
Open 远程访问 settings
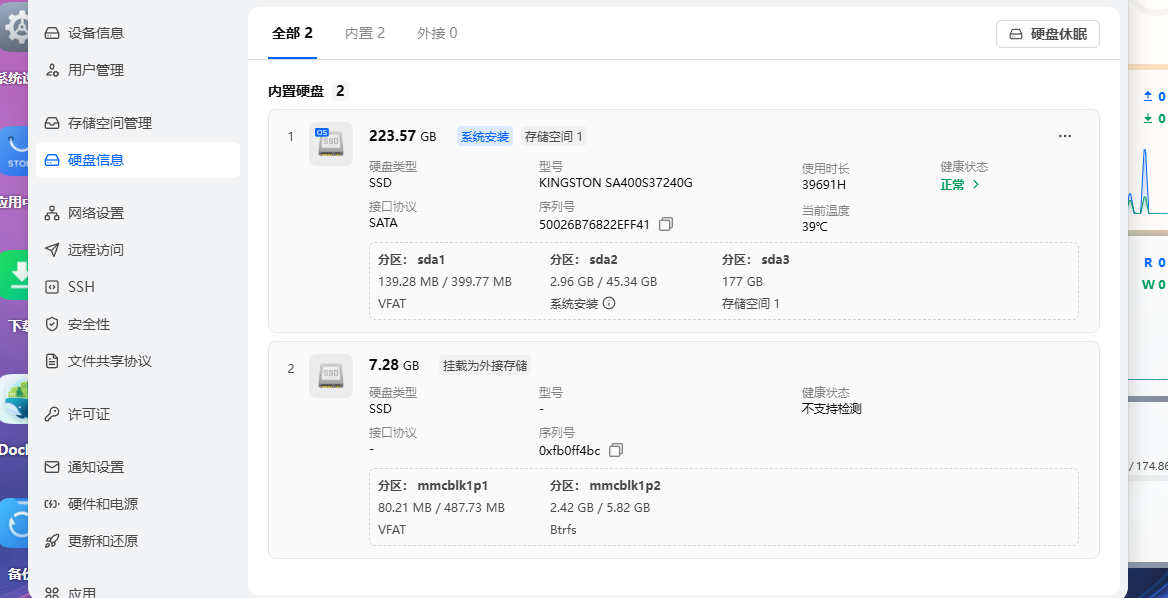point(96,250)
